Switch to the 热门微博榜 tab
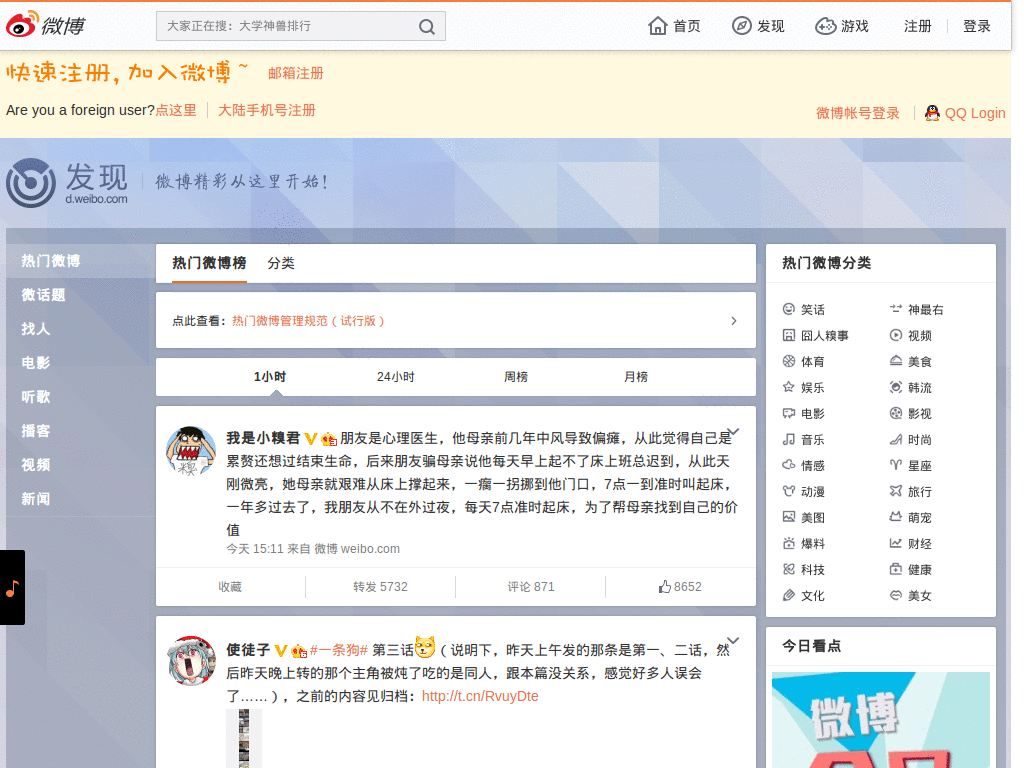The width and height of the screenshot is (1024, 768). pos(209,263)
